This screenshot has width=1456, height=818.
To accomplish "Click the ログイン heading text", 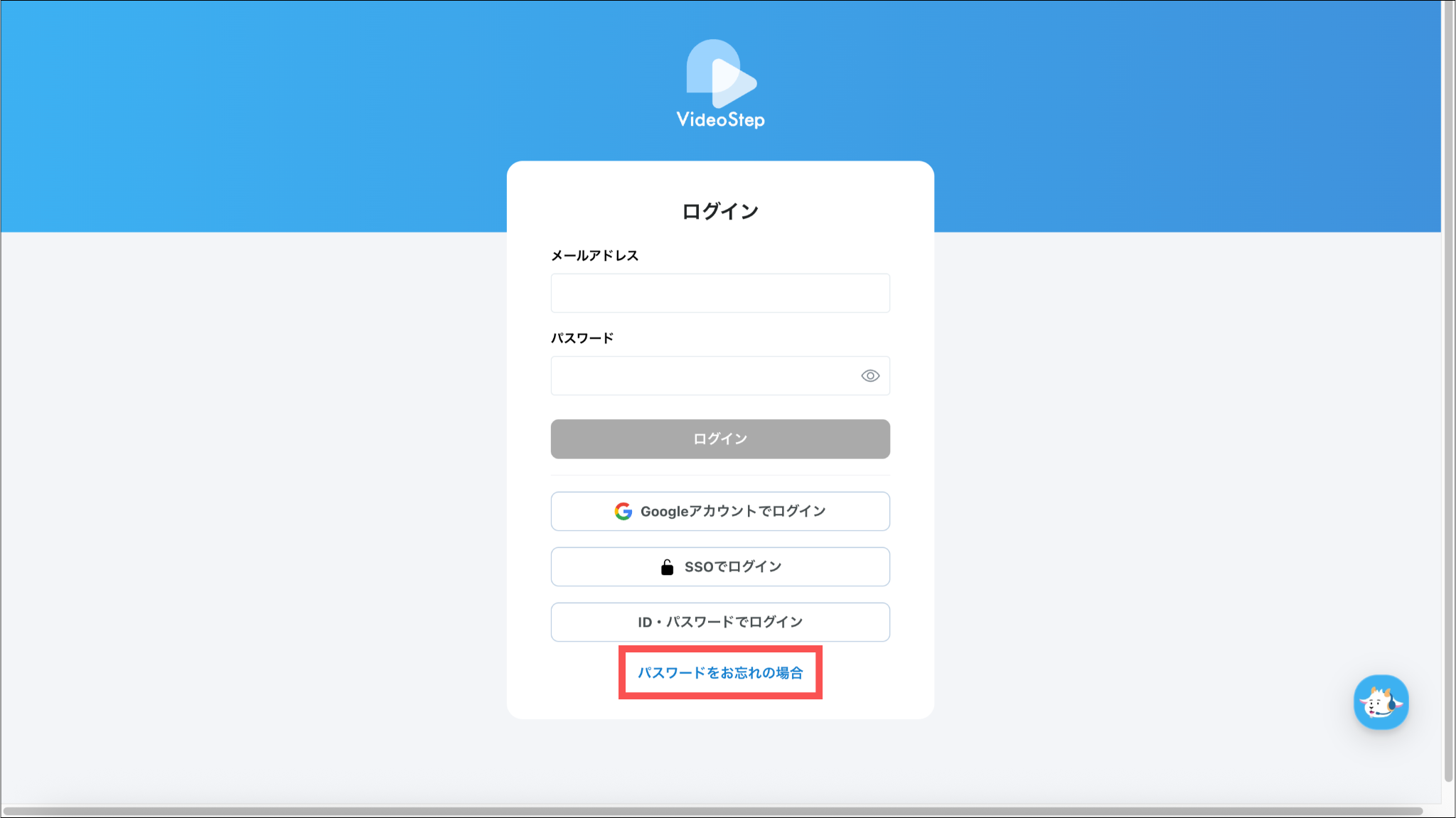I will coord(720,211).
